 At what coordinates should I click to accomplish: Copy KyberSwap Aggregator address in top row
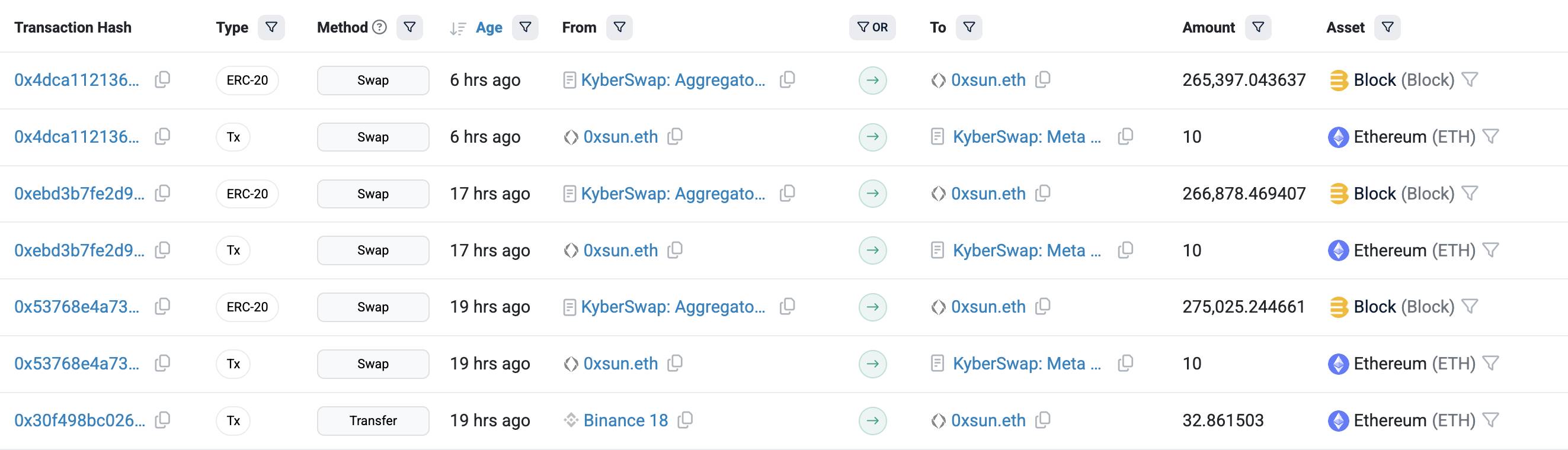click(788, 80)
